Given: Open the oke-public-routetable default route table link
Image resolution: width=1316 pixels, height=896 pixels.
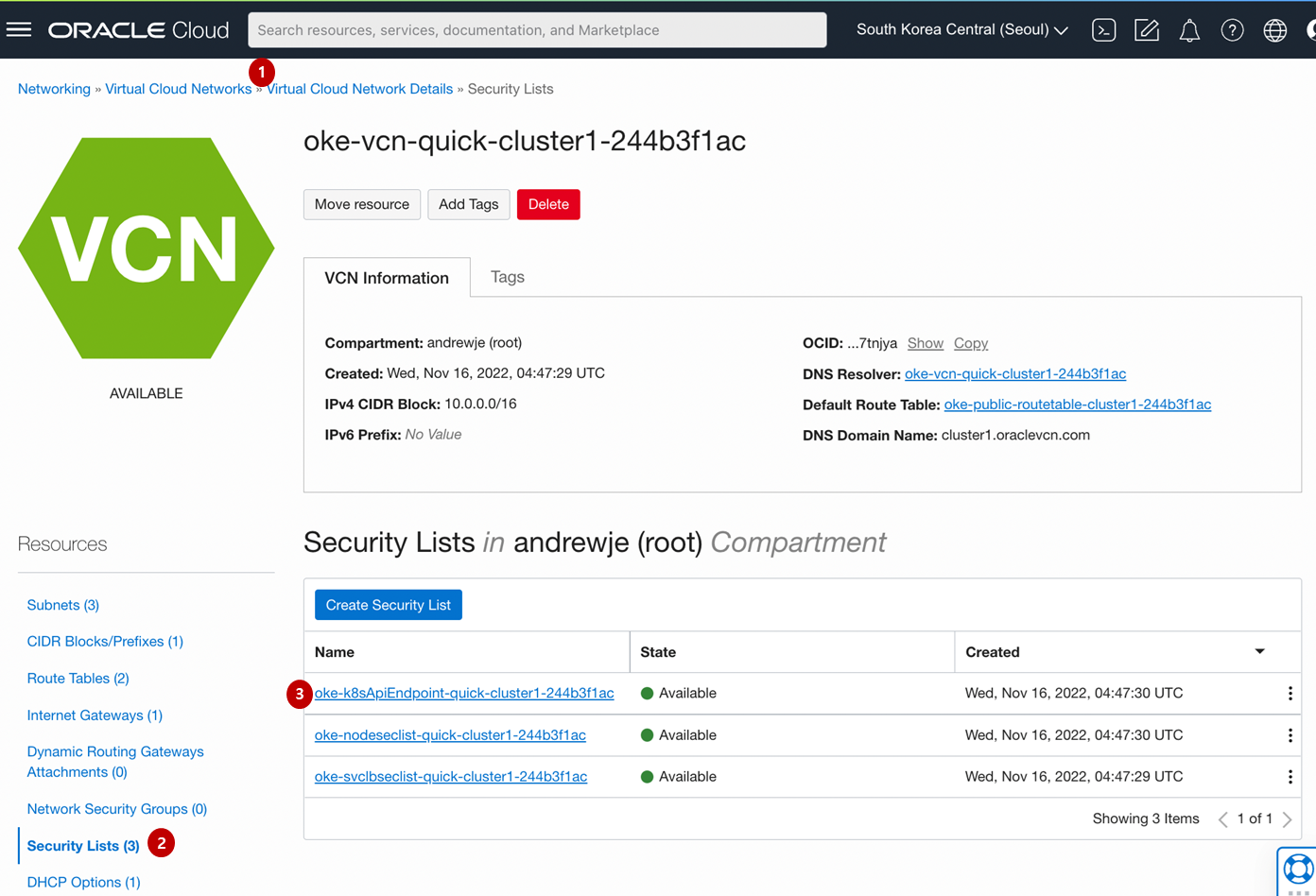Looking at the screenshot, I should [1078, 405].
